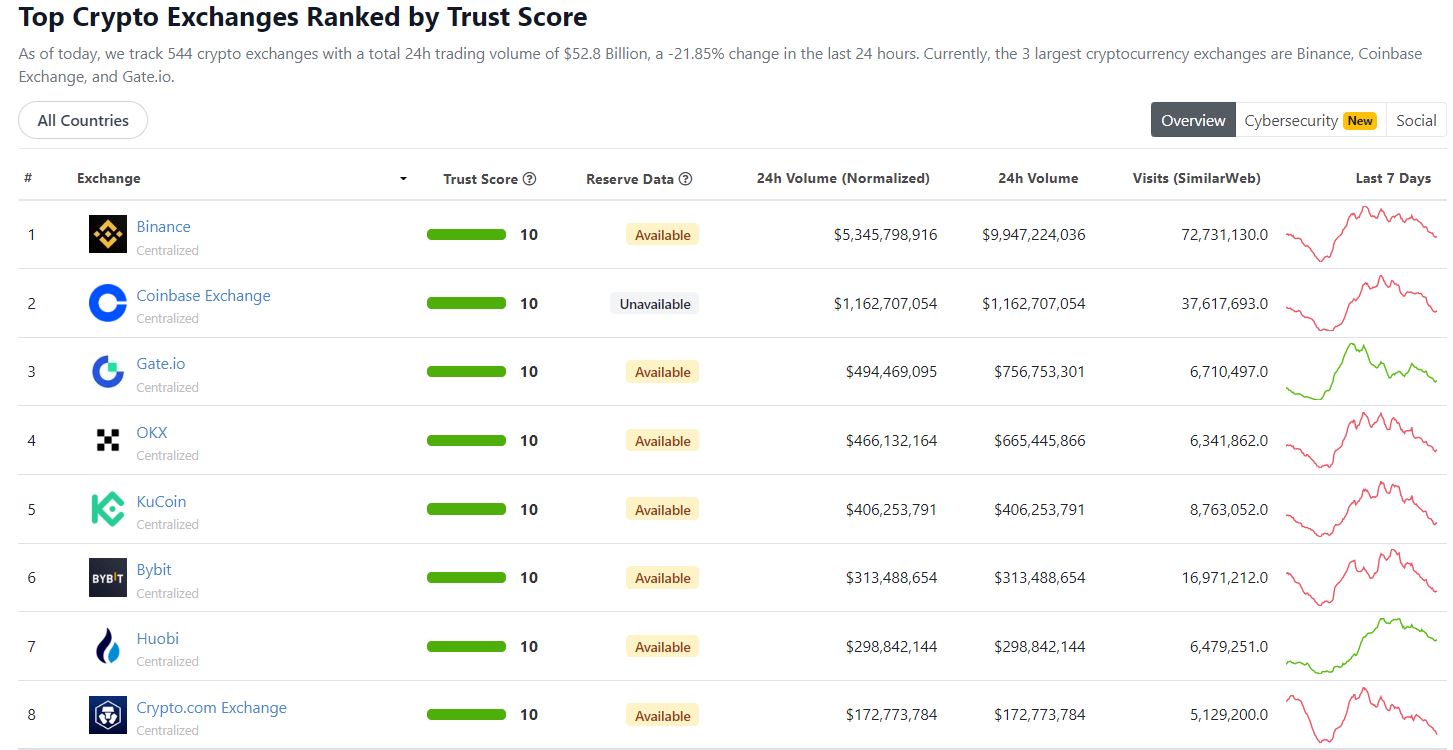Click the Coinbase Exchange logo icon
This screenshot has width=1453, height=750.
(x=108, y=303)
